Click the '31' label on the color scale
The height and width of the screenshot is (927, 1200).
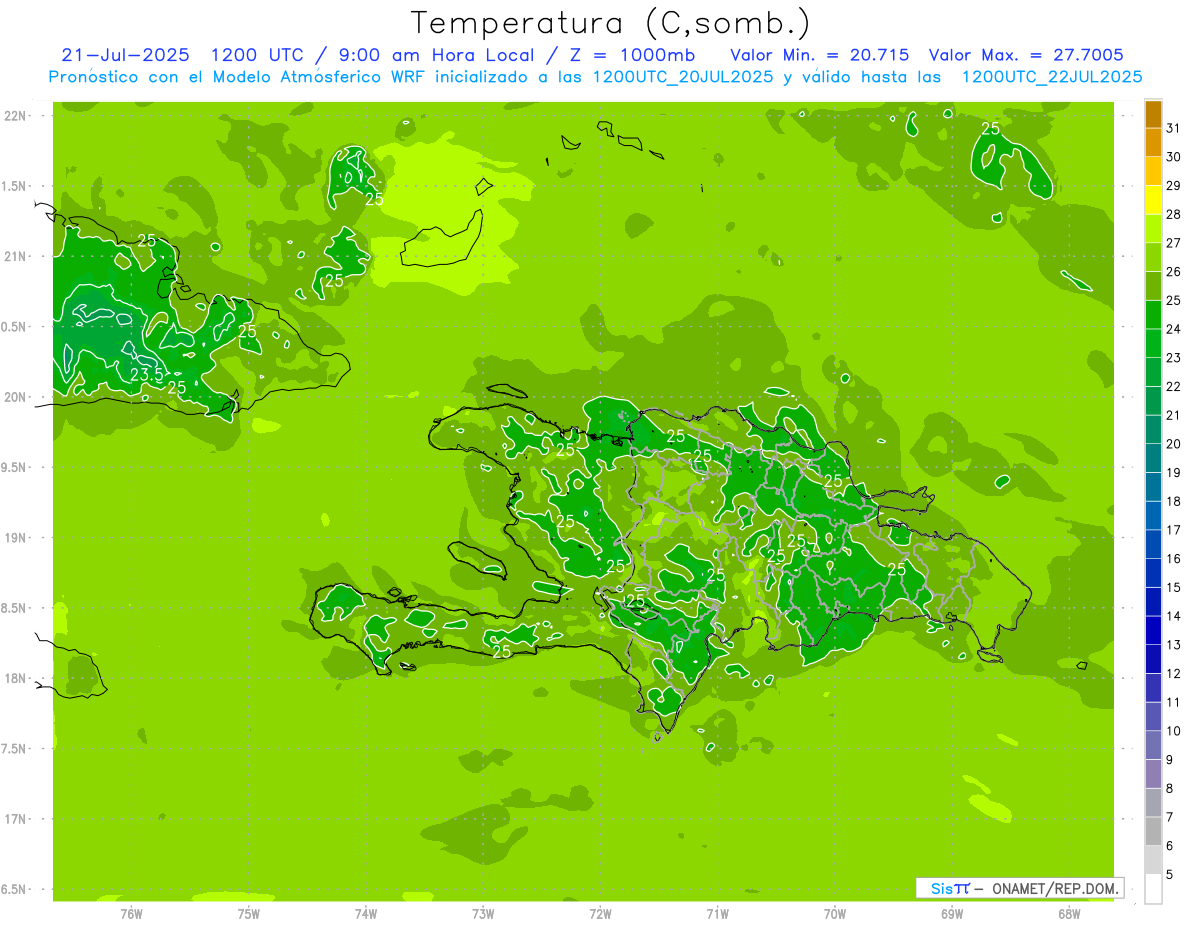pyautogui.click(x=1173, y=128)
